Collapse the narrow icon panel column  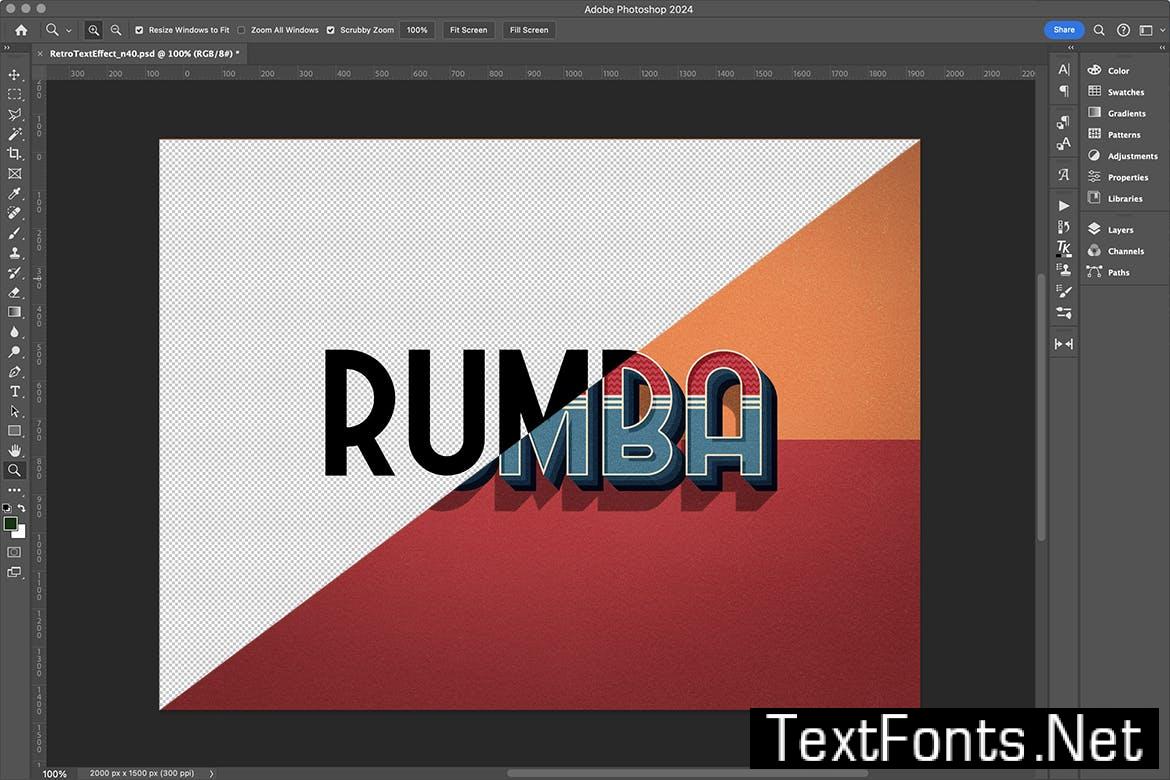pyautogui.click(x=1071, y=48)
